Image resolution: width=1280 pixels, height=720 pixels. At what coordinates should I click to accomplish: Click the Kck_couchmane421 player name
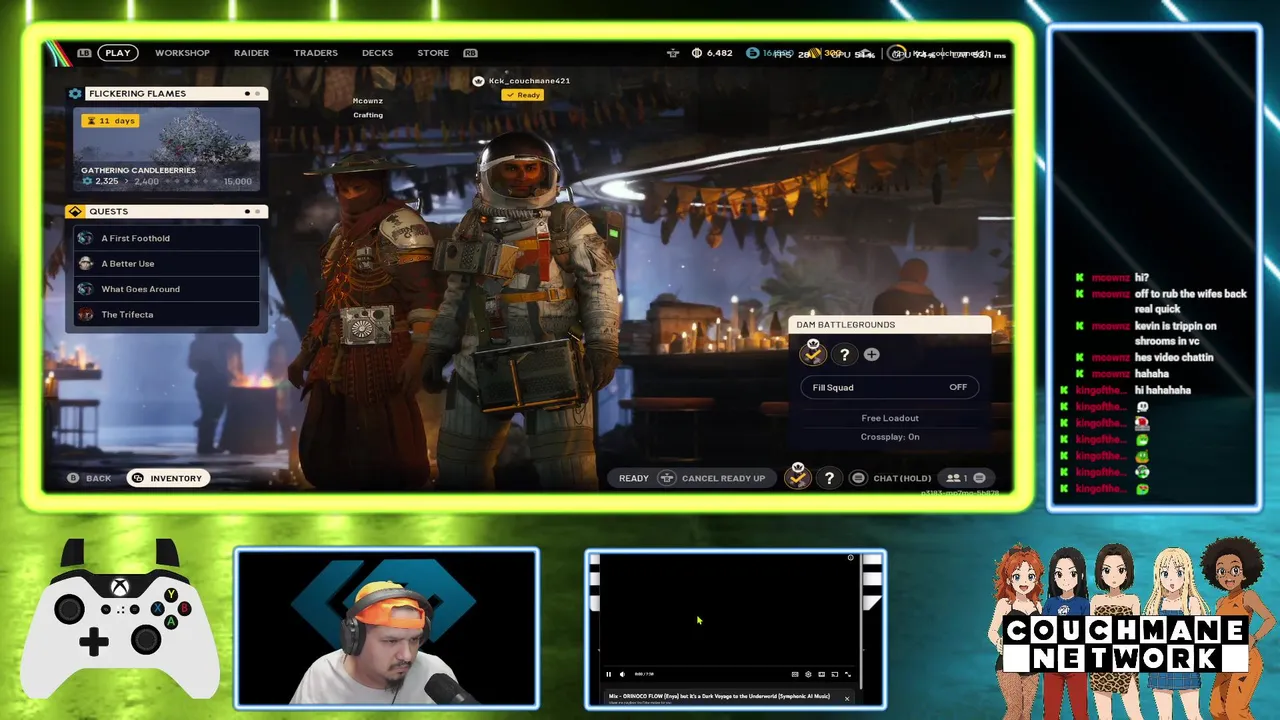click(x=529, y=81)
